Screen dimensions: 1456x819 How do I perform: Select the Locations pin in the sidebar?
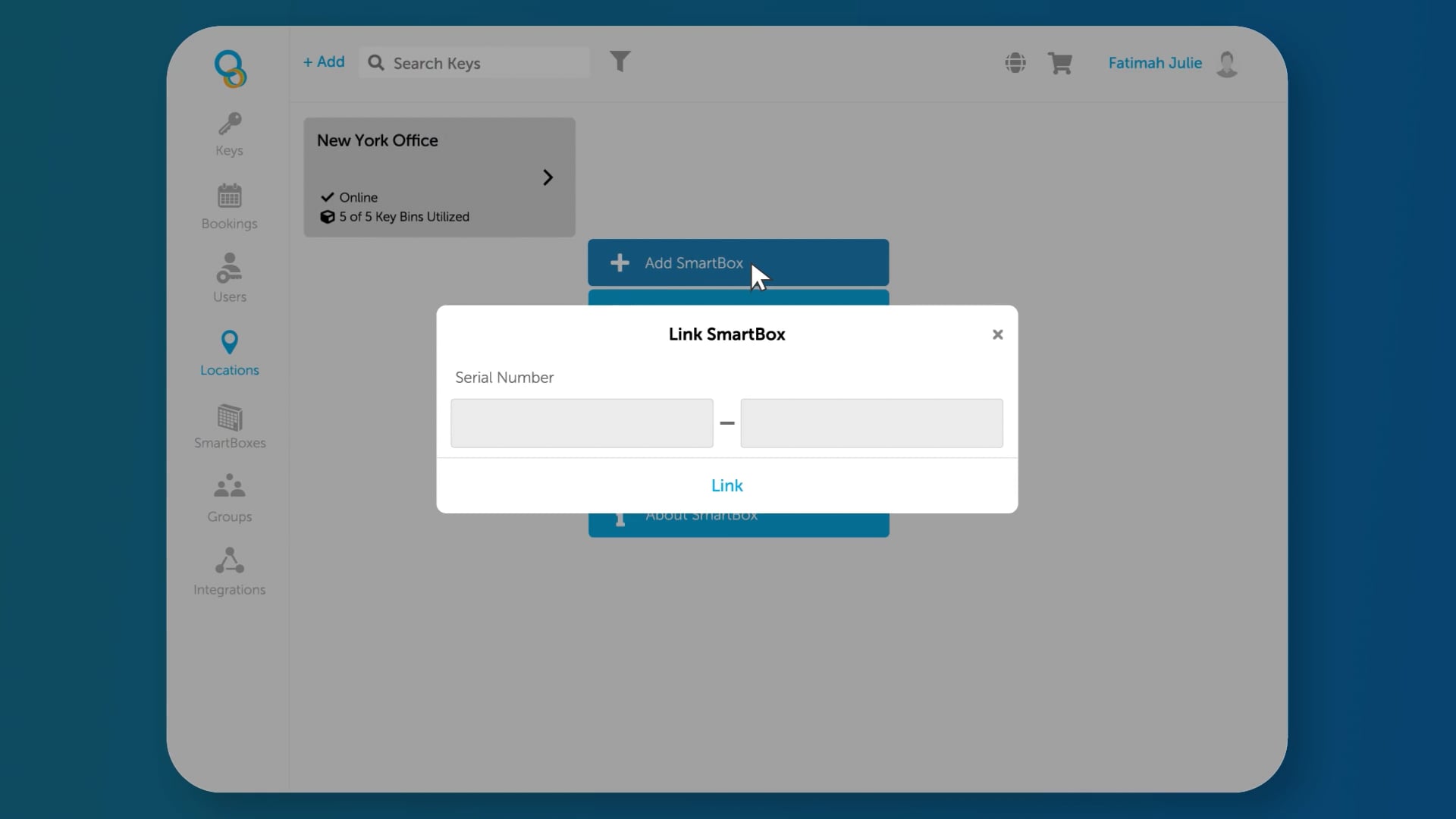click(x=229, y=353)
